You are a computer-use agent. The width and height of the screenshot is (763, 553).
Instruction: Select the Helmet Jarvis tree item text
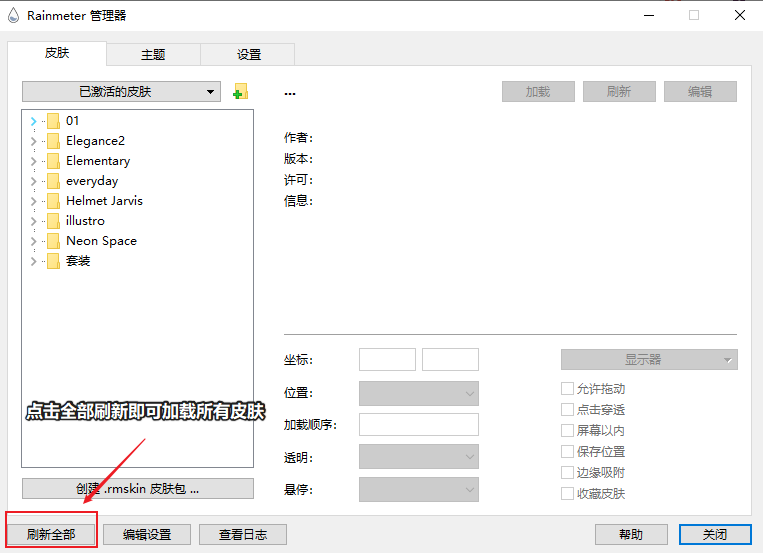[x=104, y=201]
